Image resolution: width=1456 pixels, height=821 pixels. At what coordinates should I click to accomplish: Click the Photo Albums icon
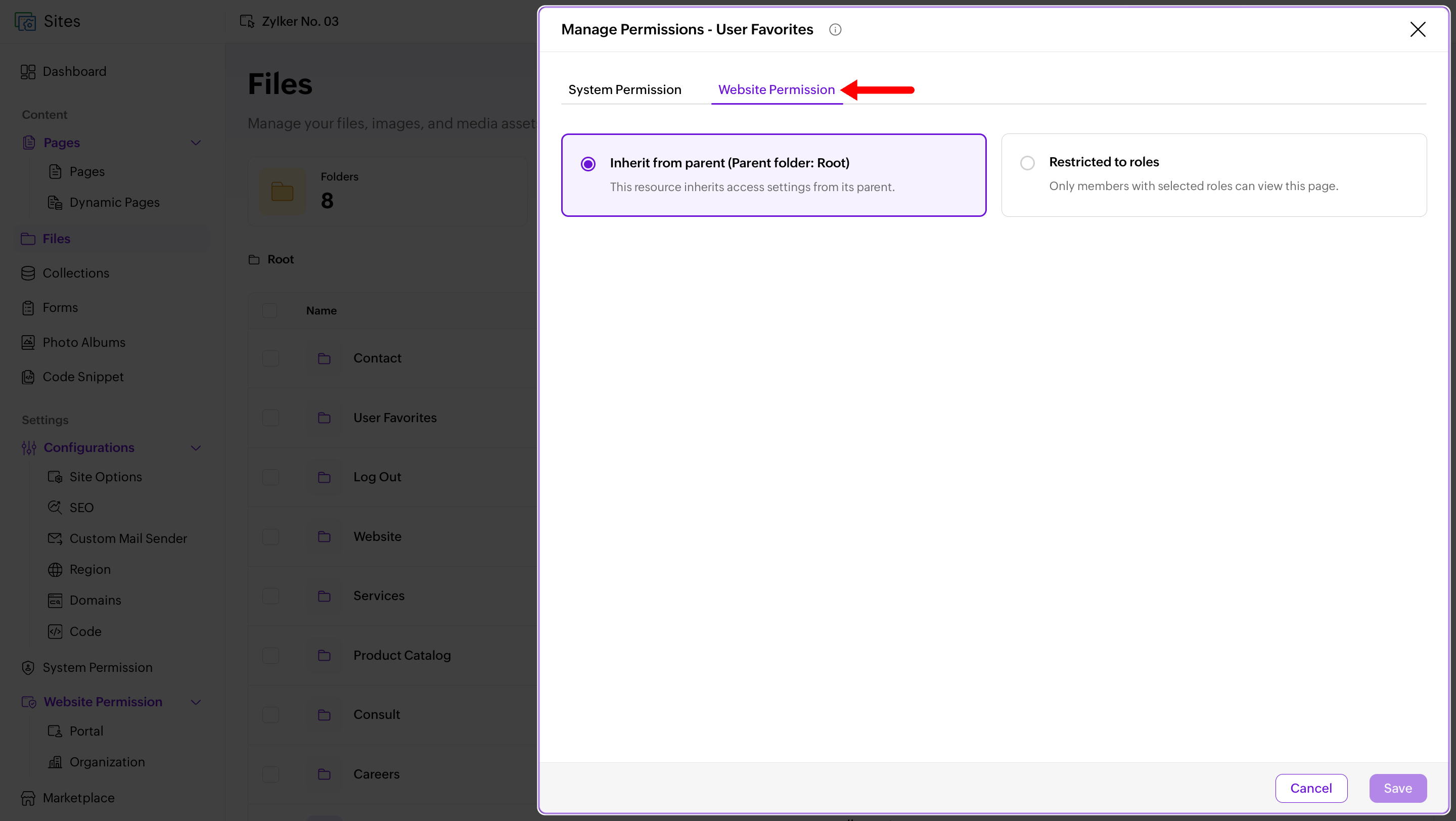[x=28, y=342]
